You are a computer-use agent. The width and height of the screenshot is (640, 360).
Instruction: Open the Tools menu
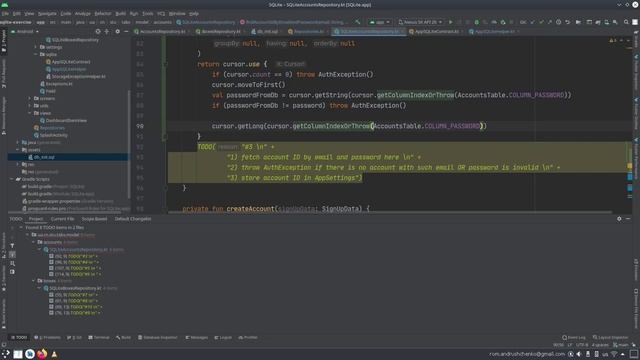pyautogui.click(x=147, y=13)
